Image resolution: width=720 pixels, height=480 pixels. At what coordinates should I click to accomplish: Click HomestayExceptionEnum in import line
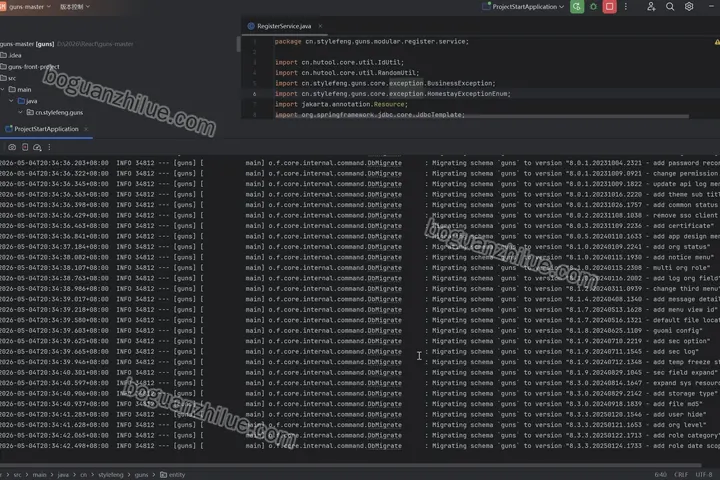(x=467, y=94)
